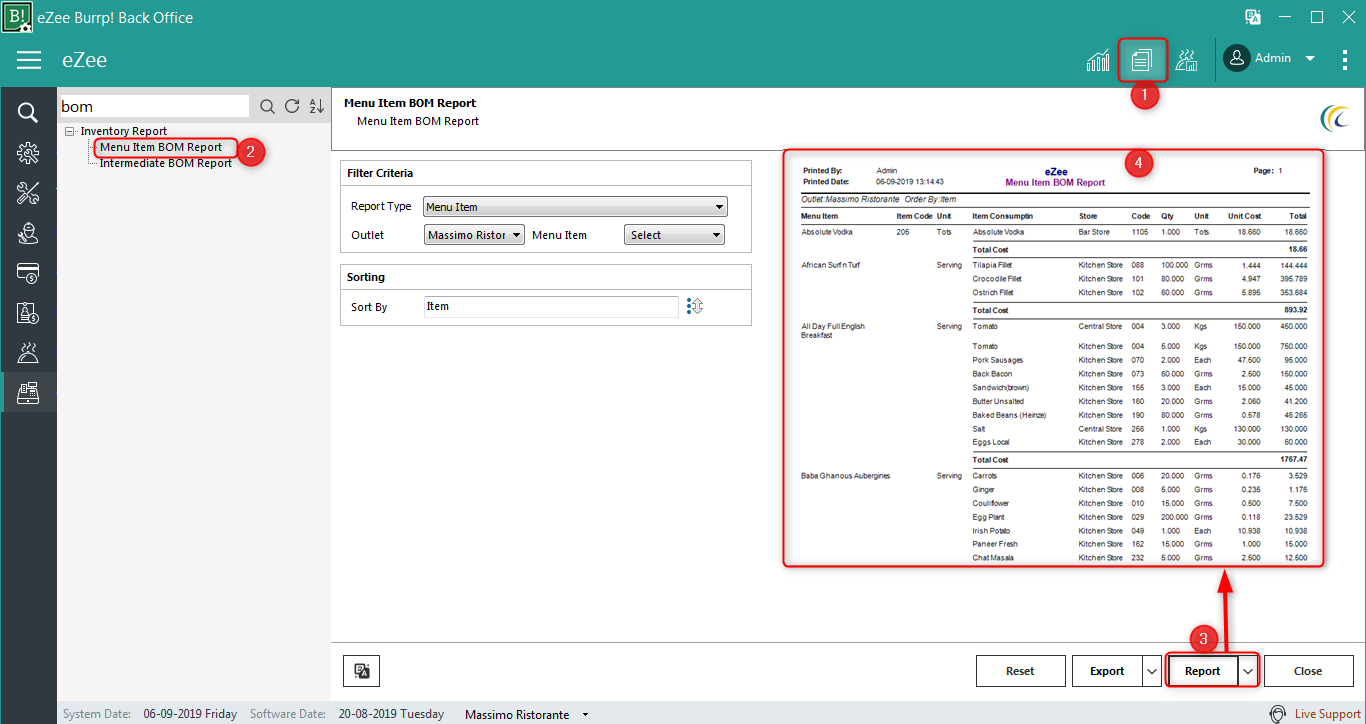The width and height of the screenshot is (1366, 724).
Task: Select Intermediate BOM Report in tree
Action: (166, 163)
